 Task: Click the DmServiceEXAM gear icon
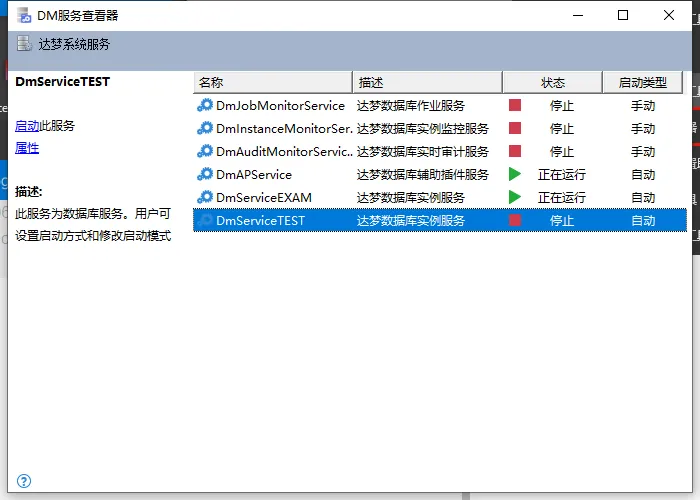click(205, 197)
